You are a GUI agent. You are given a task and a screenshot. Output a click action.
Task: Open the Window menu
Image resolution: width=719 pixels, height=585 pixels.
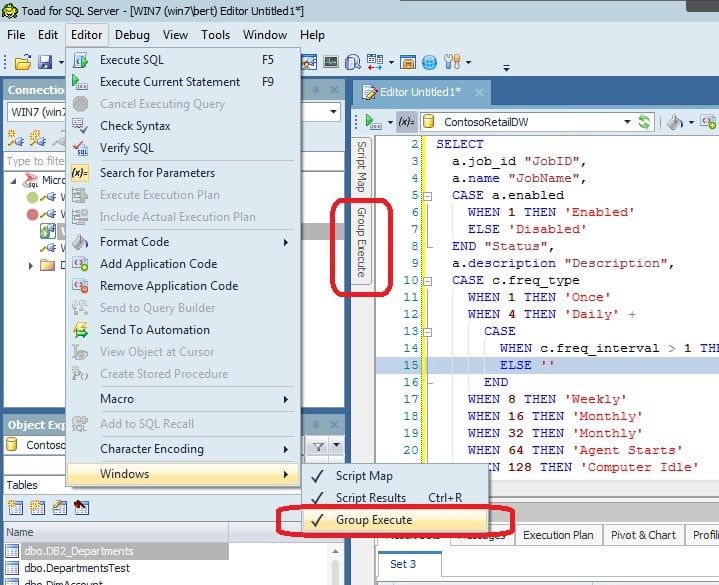point(265,35)
